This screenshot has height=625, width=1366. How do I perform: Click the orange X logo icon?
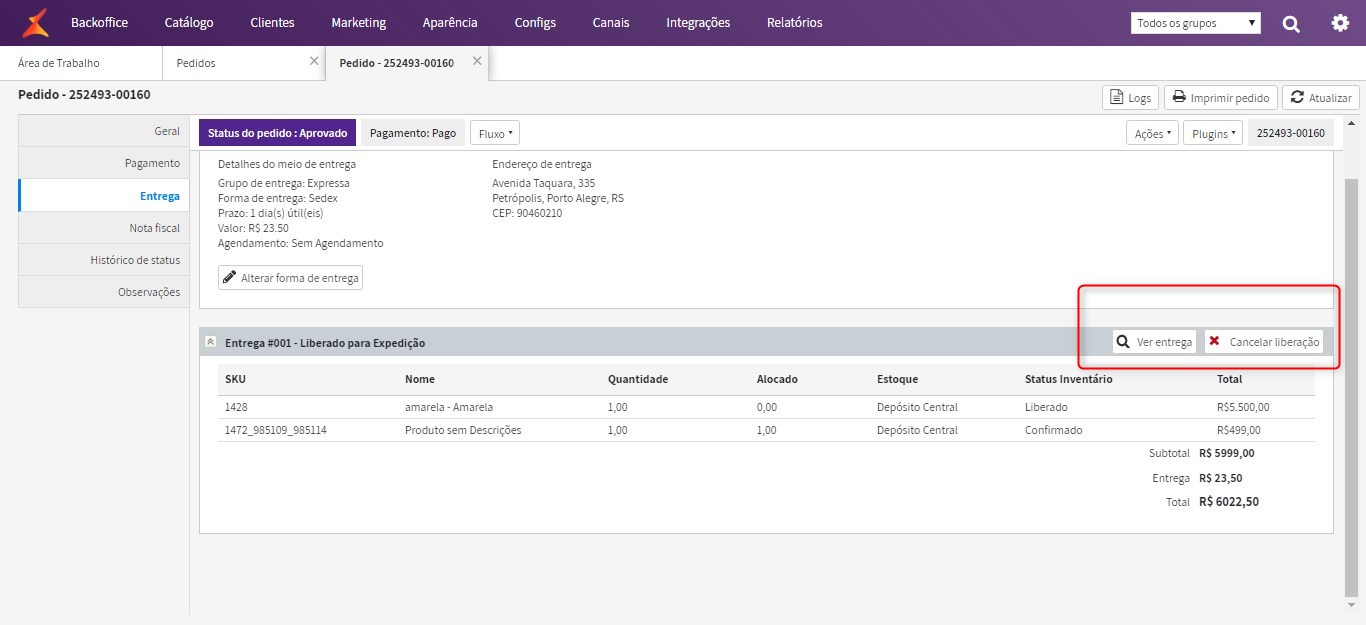[x=36, y=22]
